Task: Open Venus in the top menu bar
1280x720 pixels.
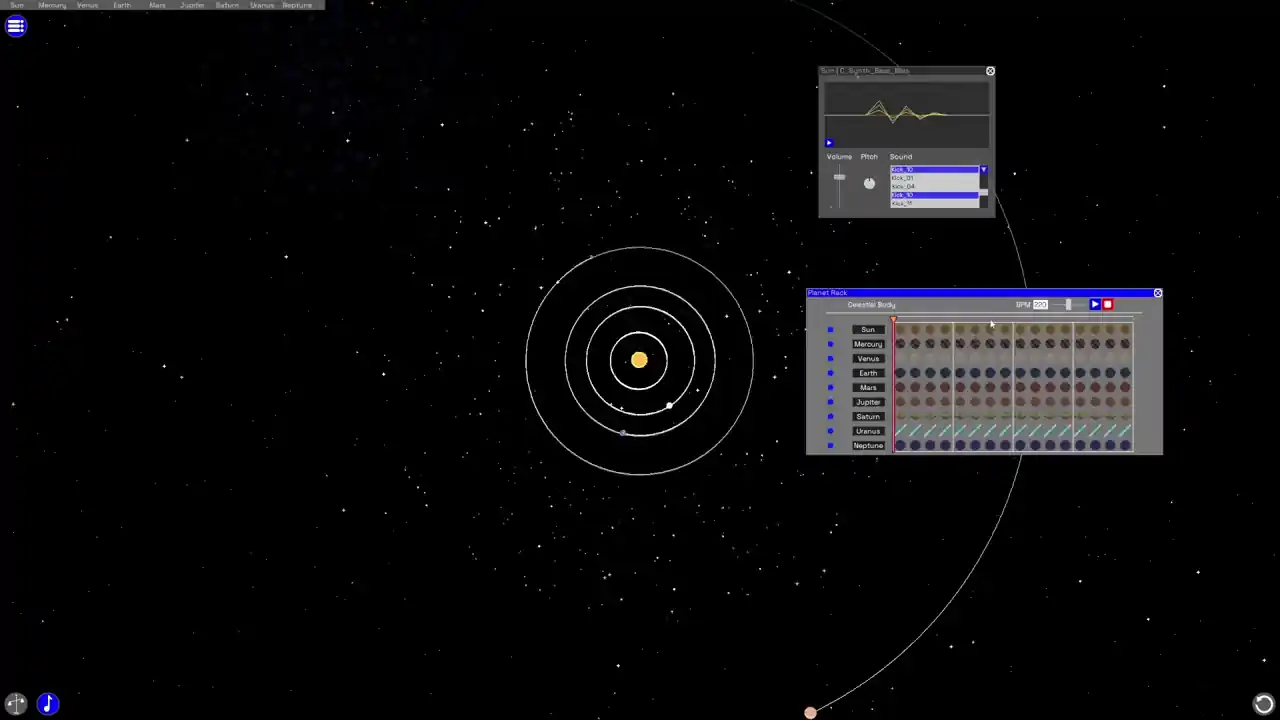Action: 87,5
